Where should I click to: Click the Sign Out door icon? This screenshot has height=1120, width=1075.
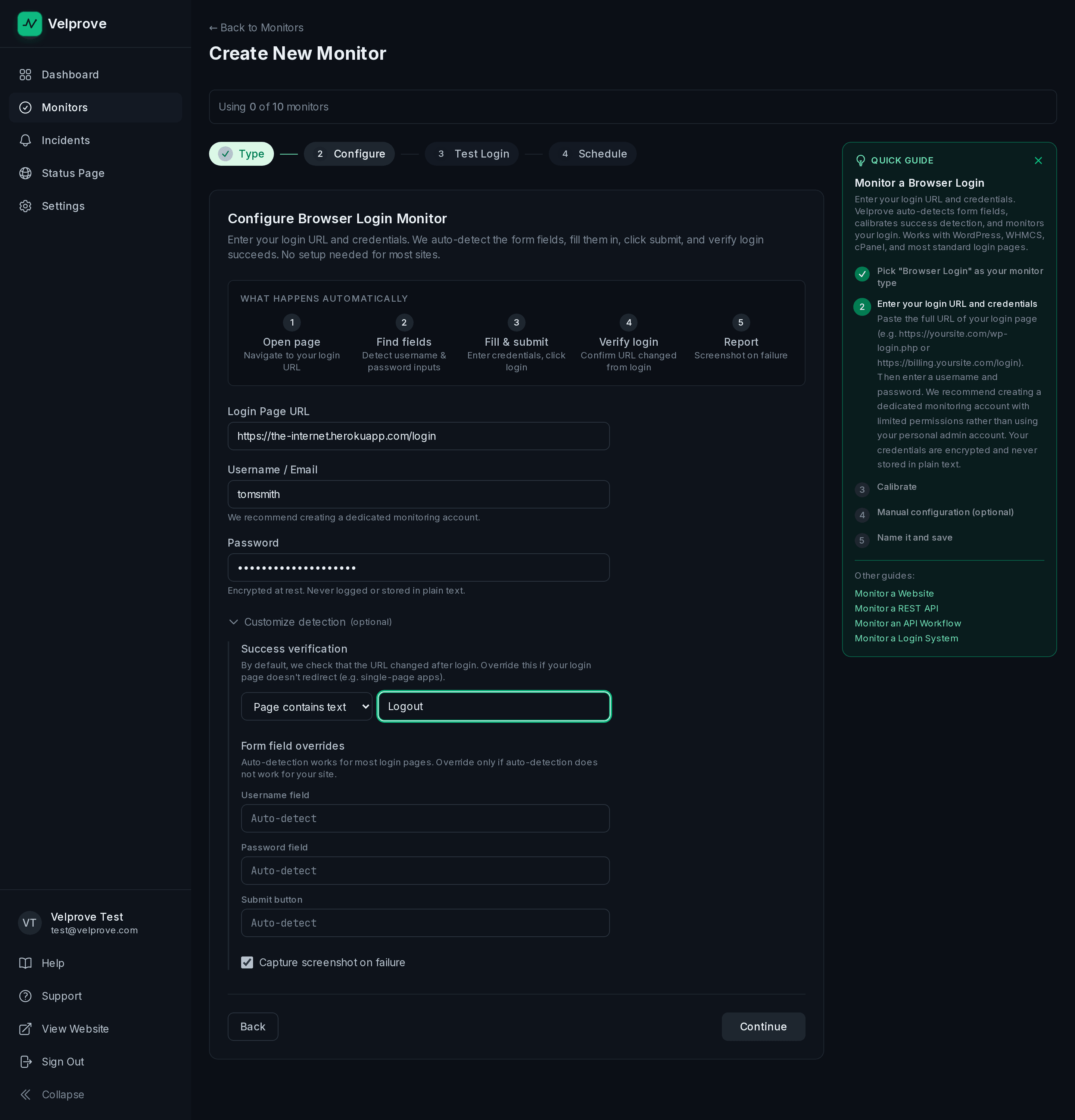click(25, 1062)
